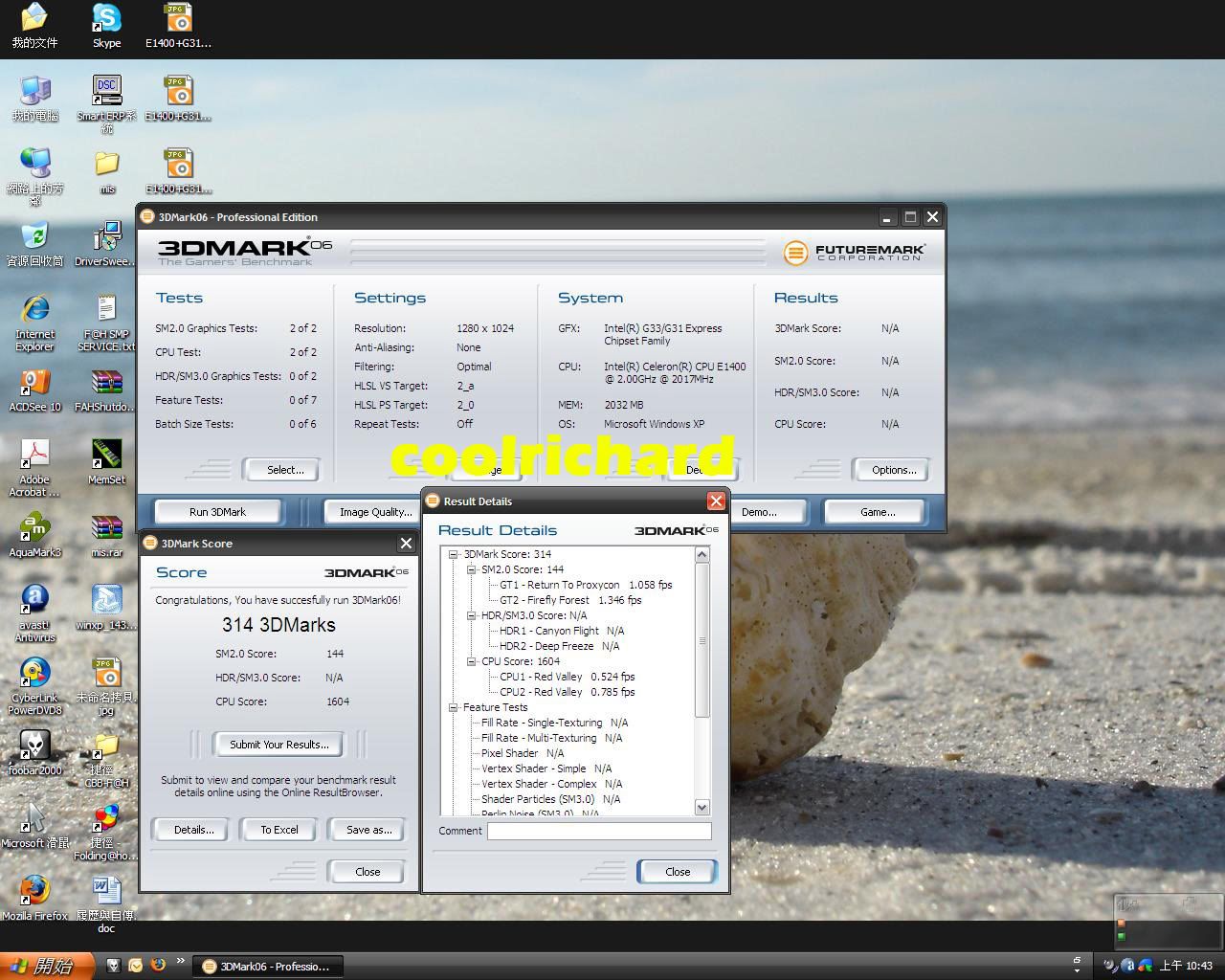Launch AquaMark3 benchmark shortcut
This screenshot has width=1225, height=980.
click(34, 535)
